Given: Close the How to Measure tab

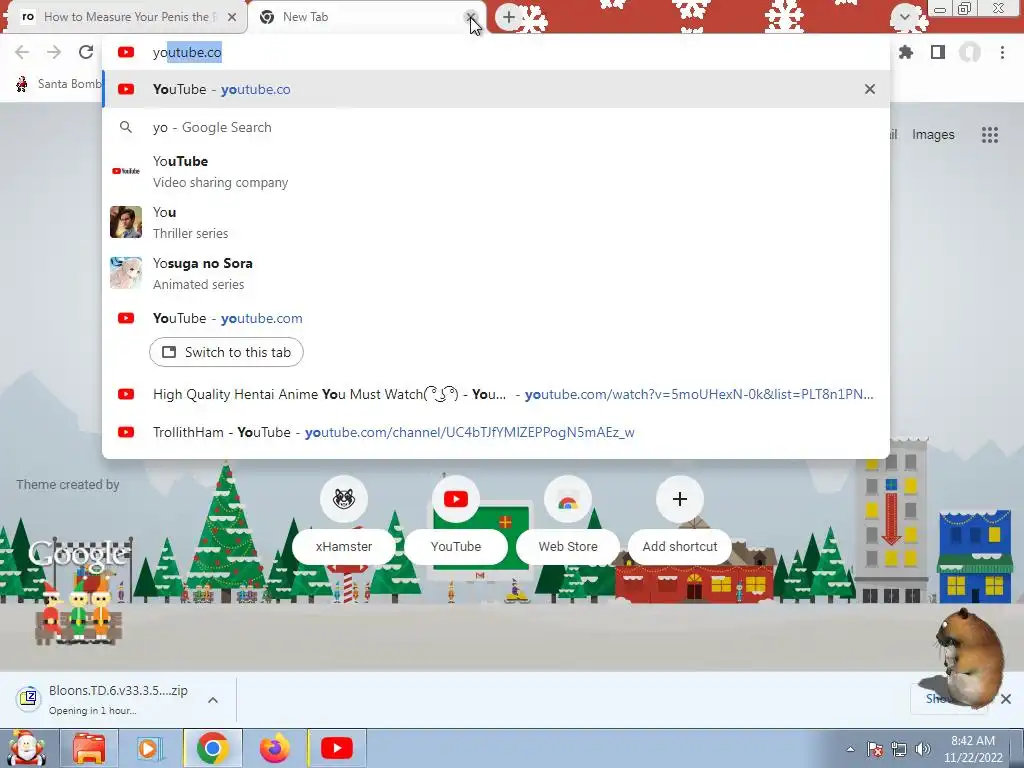Looking at the screenshot, I should point(232,17).
